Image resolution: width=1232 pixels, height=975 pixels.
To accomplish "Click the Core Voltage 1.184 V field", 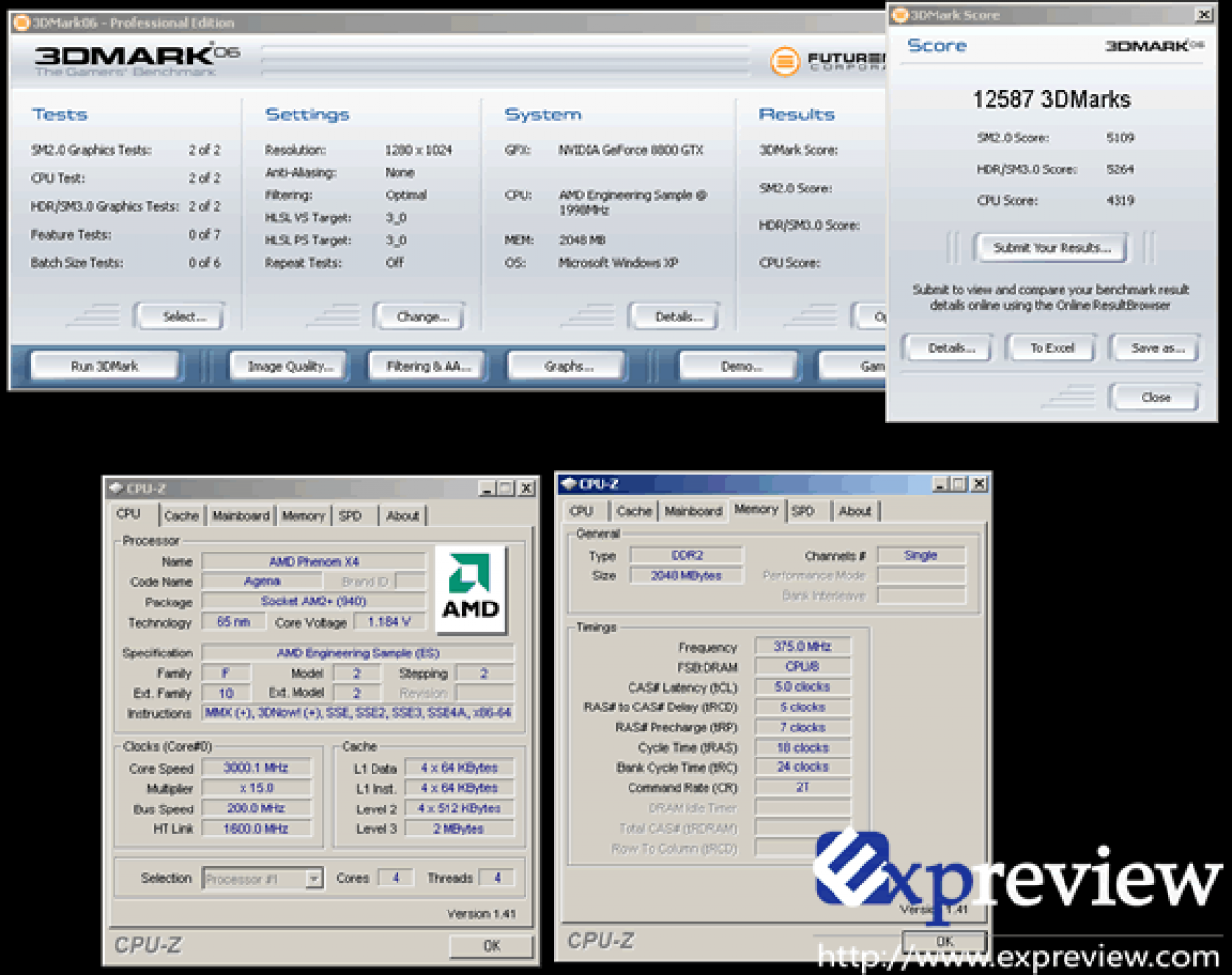I will point(389,623).
